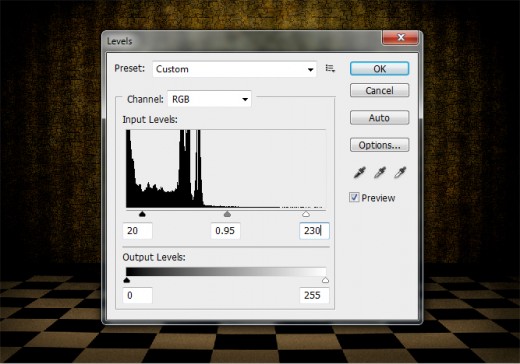
Task: Close the Levels dialog window
Action: click(400, 37)
